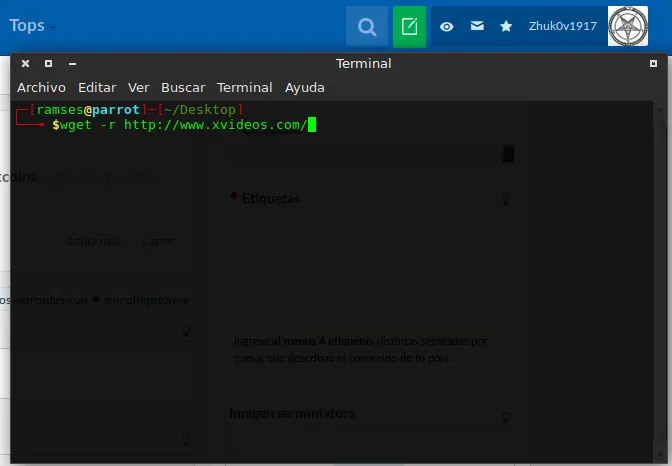Open the eye notifications icon
Screen dimensions: 672x466
(x=447, y=27)
